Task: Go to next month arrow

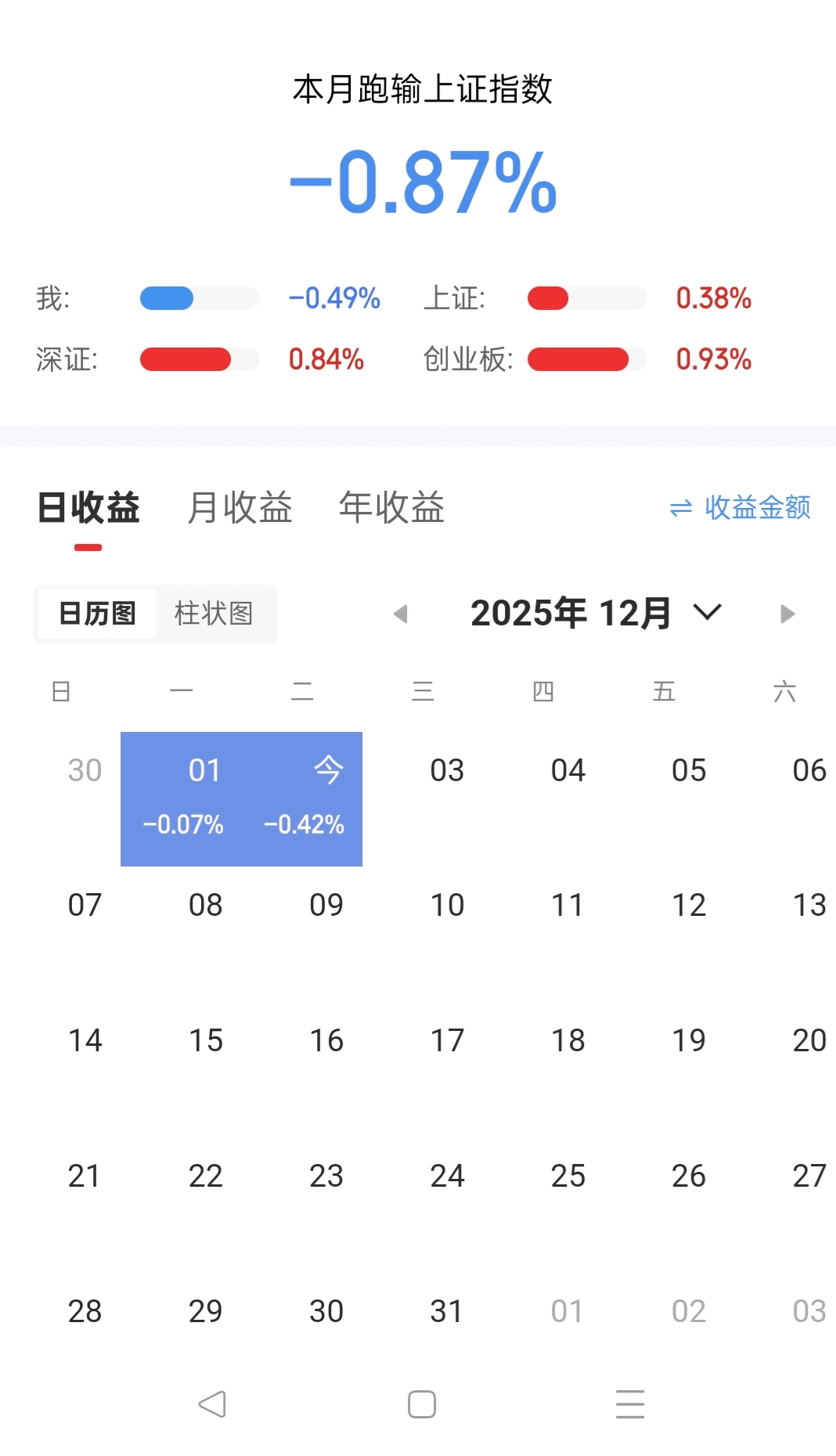Action: click(x=787, y=614)
